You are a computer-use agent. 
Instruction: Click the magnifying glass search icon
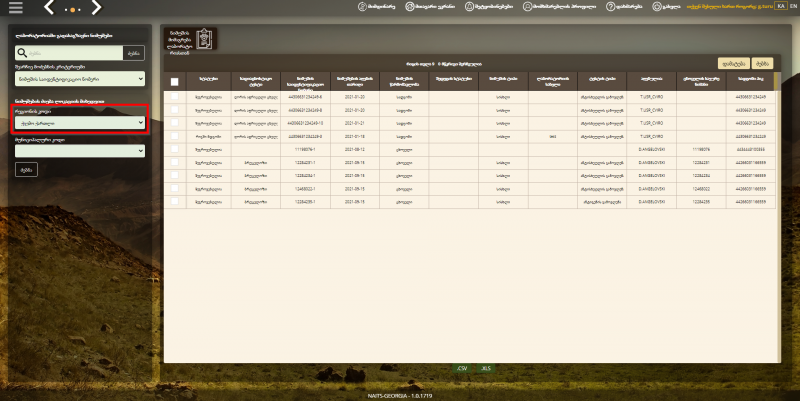coord(22,53)
